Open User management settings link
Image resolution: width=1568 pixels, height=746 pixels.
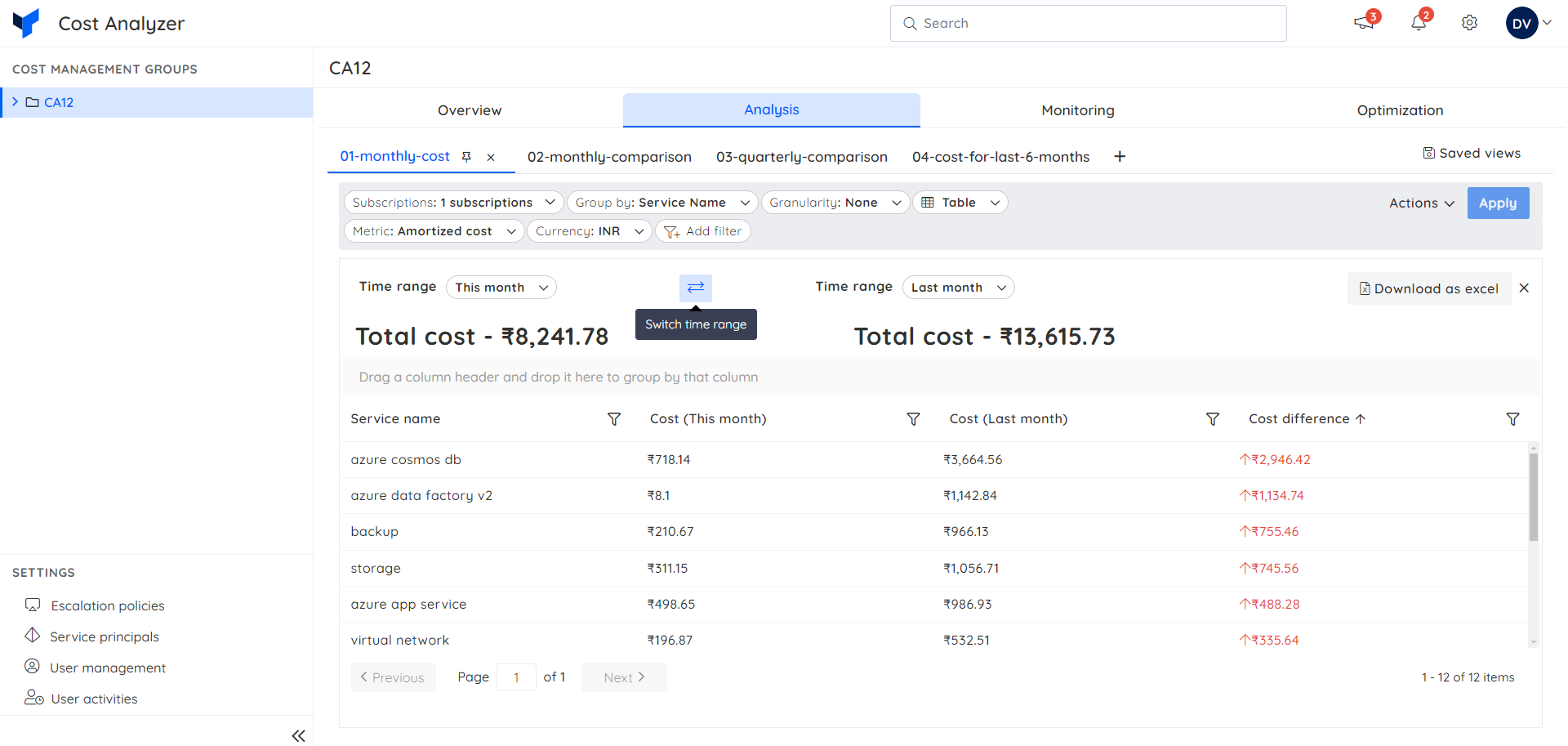click(108, 668)
